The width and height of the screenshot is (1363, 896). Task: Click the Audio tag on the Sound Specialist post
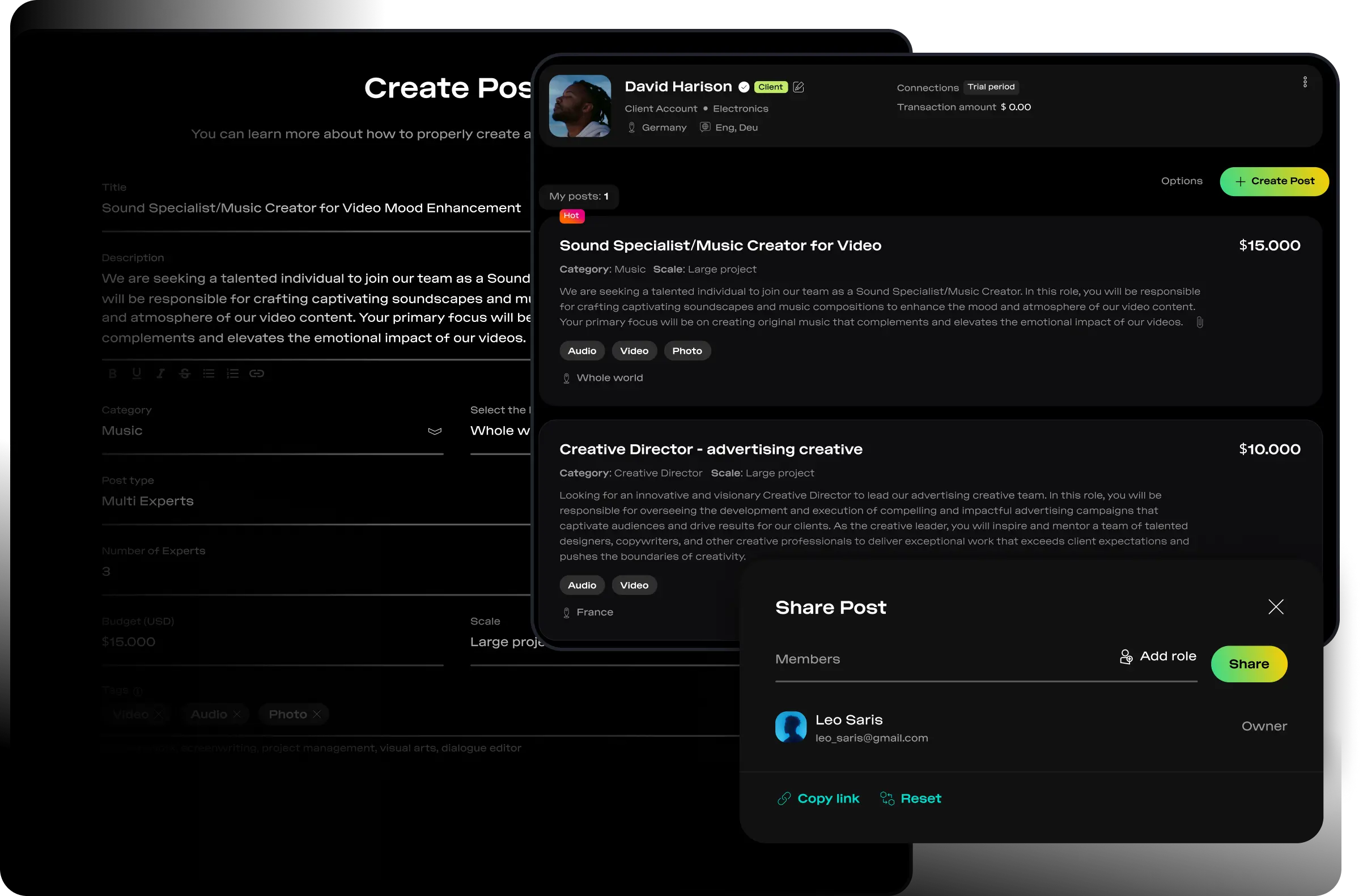click(582, 351)
